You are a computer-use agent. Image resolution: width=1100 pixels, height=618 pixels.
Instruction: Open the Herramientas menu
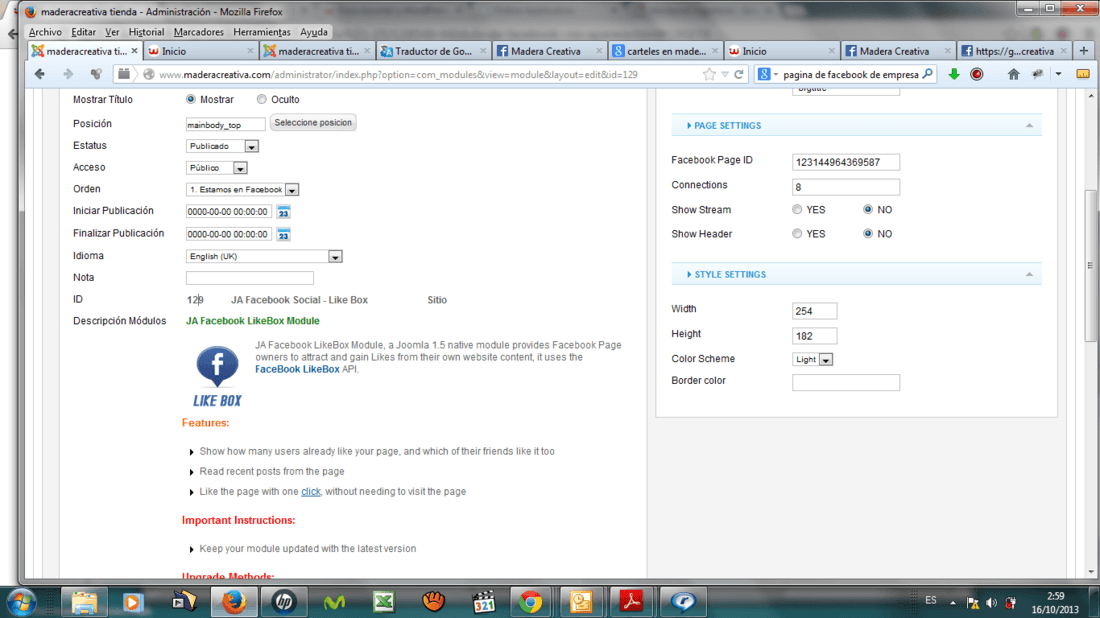pos(262,32)
